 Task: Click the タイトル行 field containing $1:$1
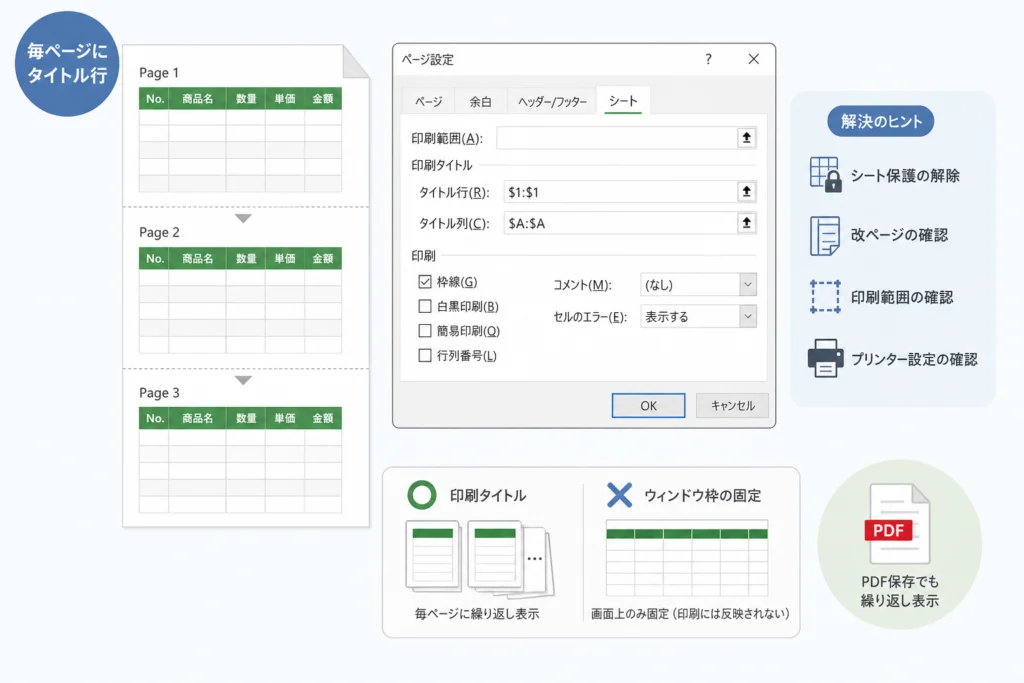[x=620, y=192]
